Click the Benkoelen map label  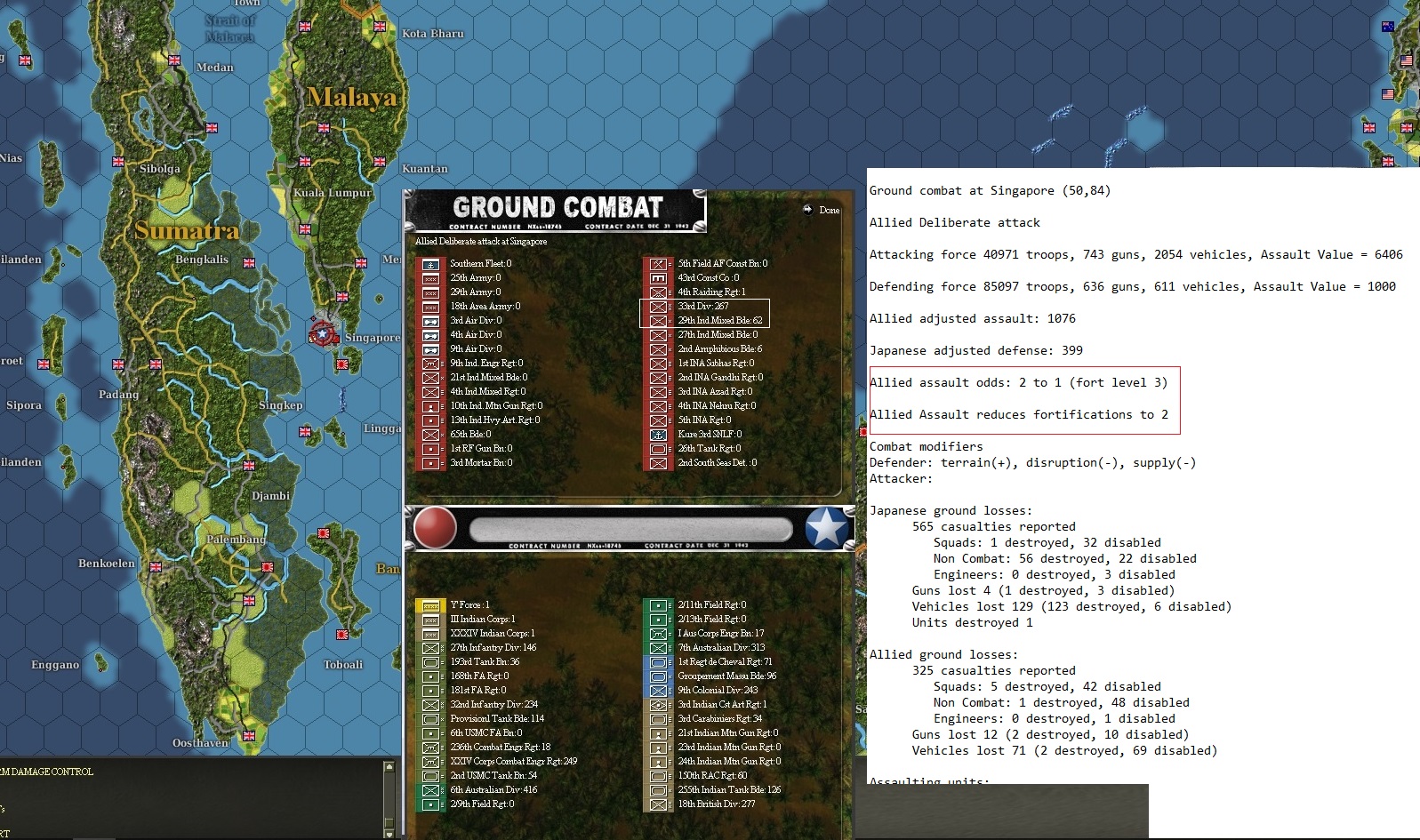click(x=107, y=564)
